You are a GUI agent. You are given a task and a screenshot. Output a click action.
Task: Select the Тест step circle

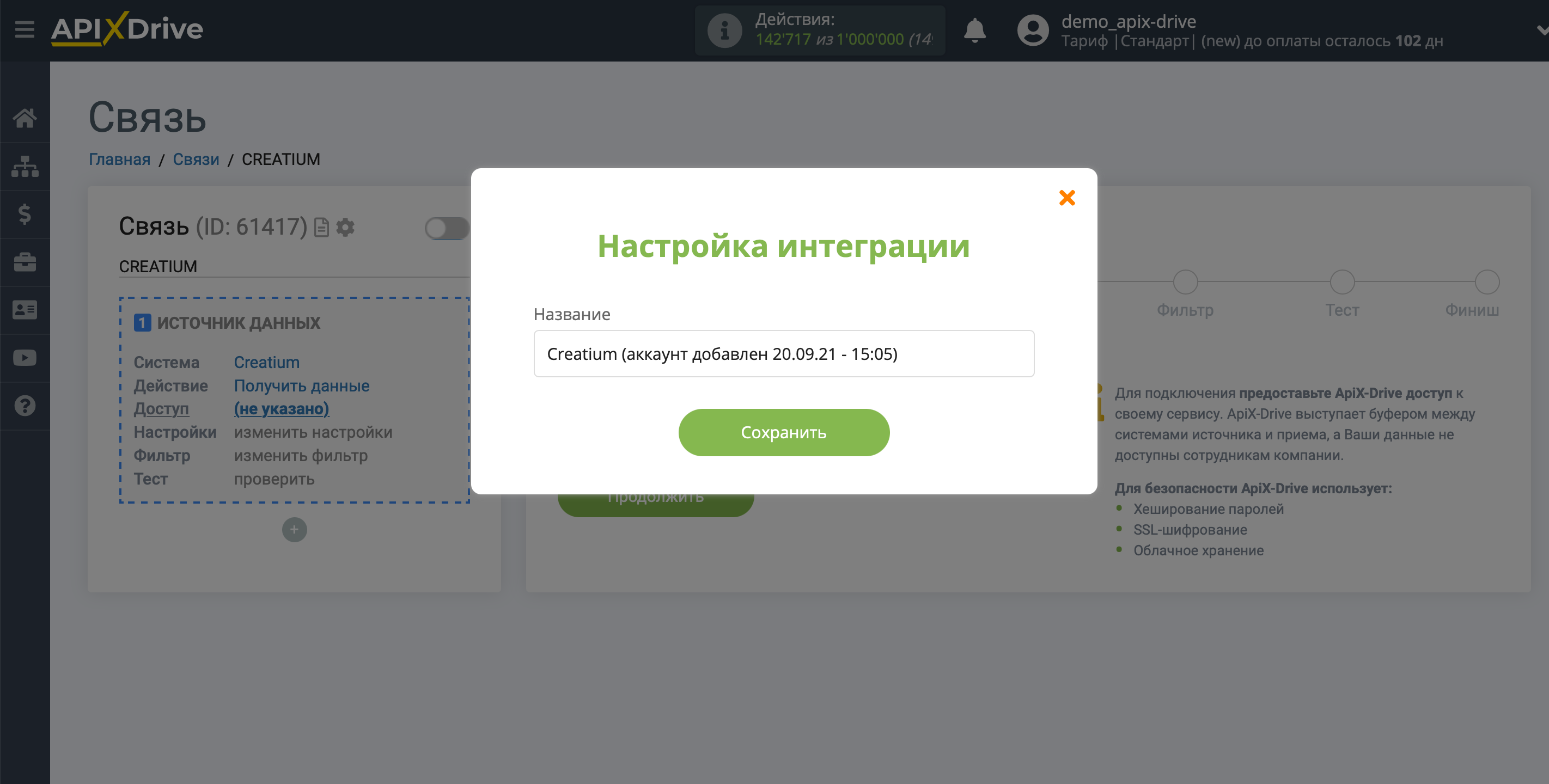point(1342,282)
